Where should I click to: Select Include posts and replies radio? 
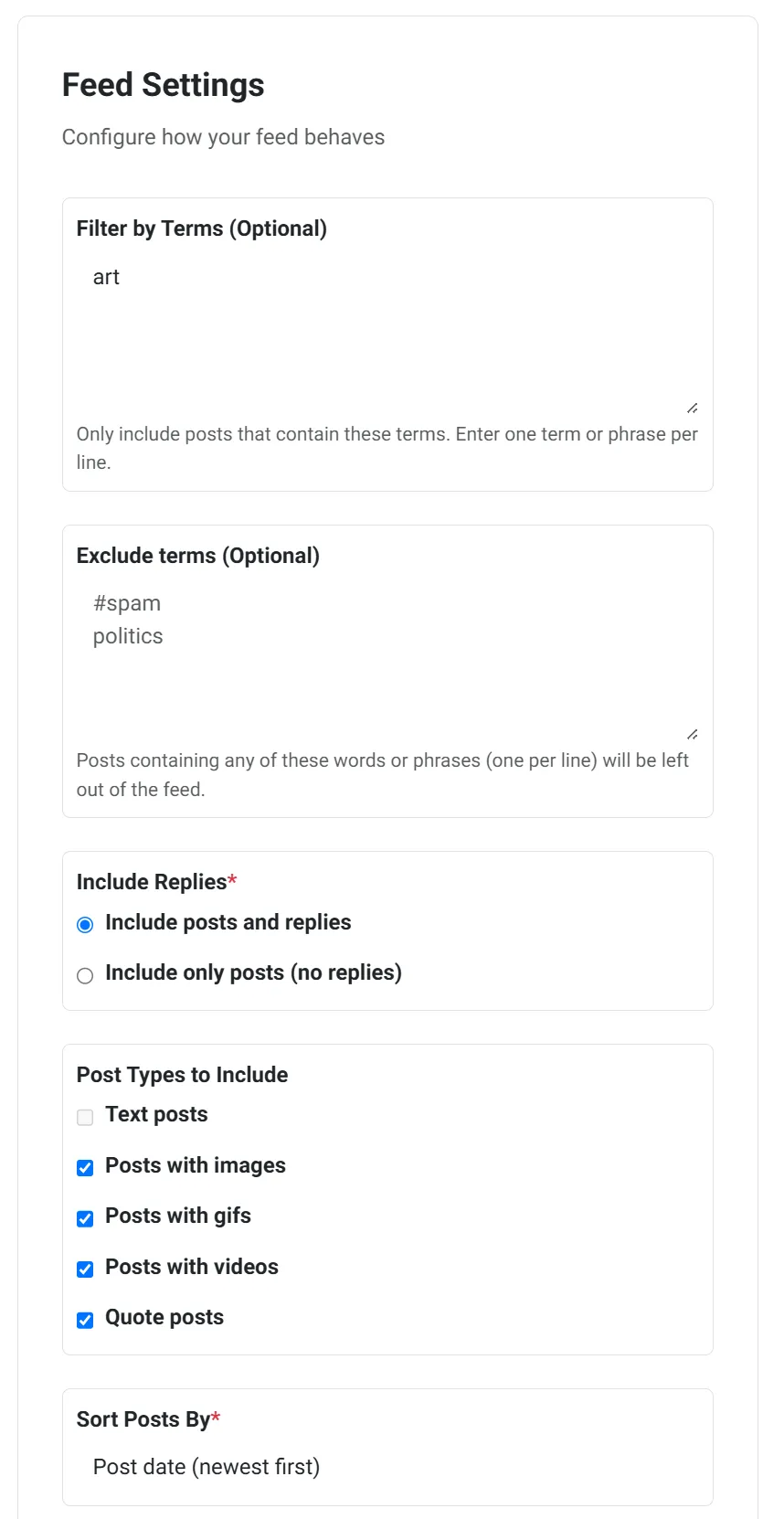(85, 925)
